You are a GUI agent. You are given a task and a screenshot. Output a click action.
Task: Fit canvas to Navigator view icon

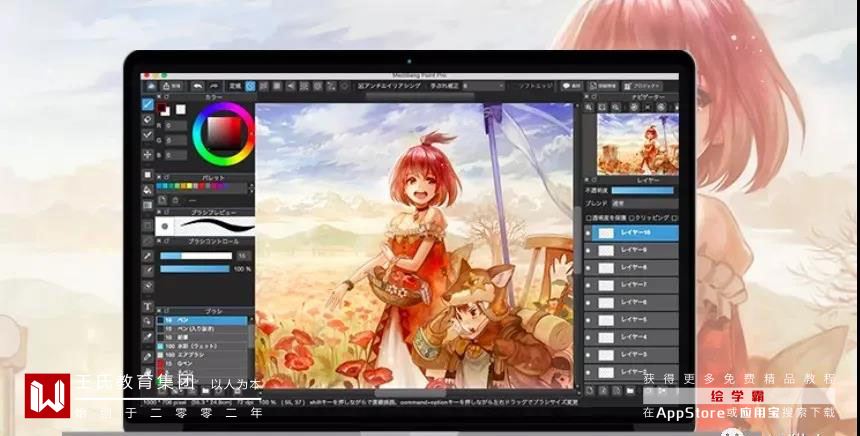click(x=602, y=107)
